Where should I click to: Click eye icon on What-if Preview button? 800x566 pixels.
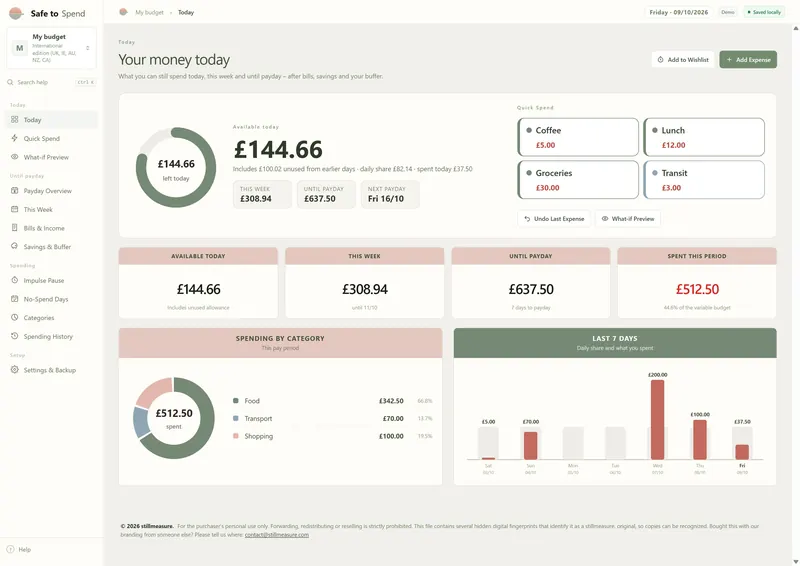point(605,218)
